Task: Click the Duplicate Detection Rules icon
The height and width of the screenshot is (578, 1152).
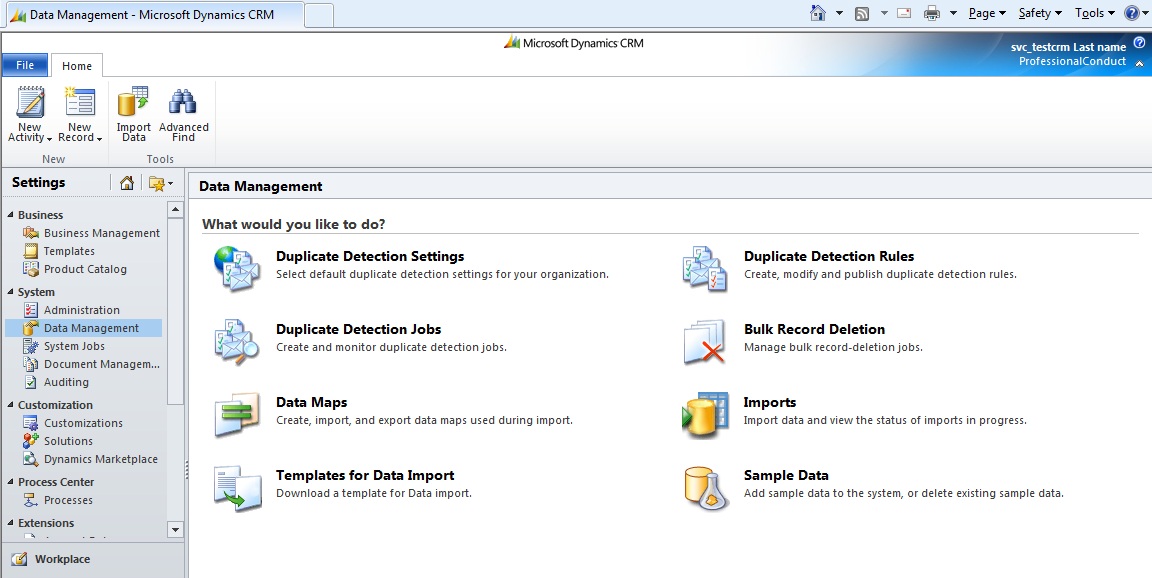Action: tap(705, 268)
